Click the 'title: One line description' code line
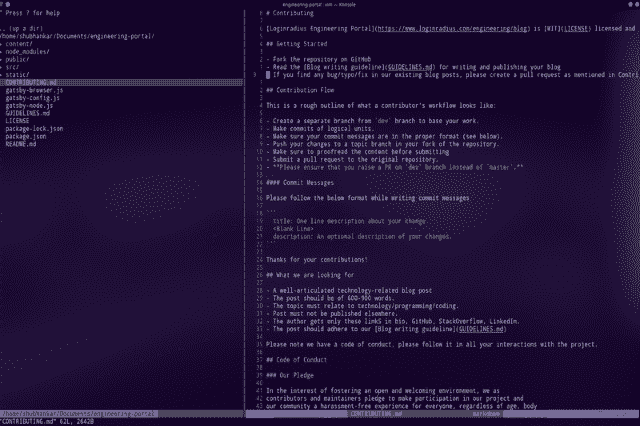The image size is (640, 426). coord(350,221)
